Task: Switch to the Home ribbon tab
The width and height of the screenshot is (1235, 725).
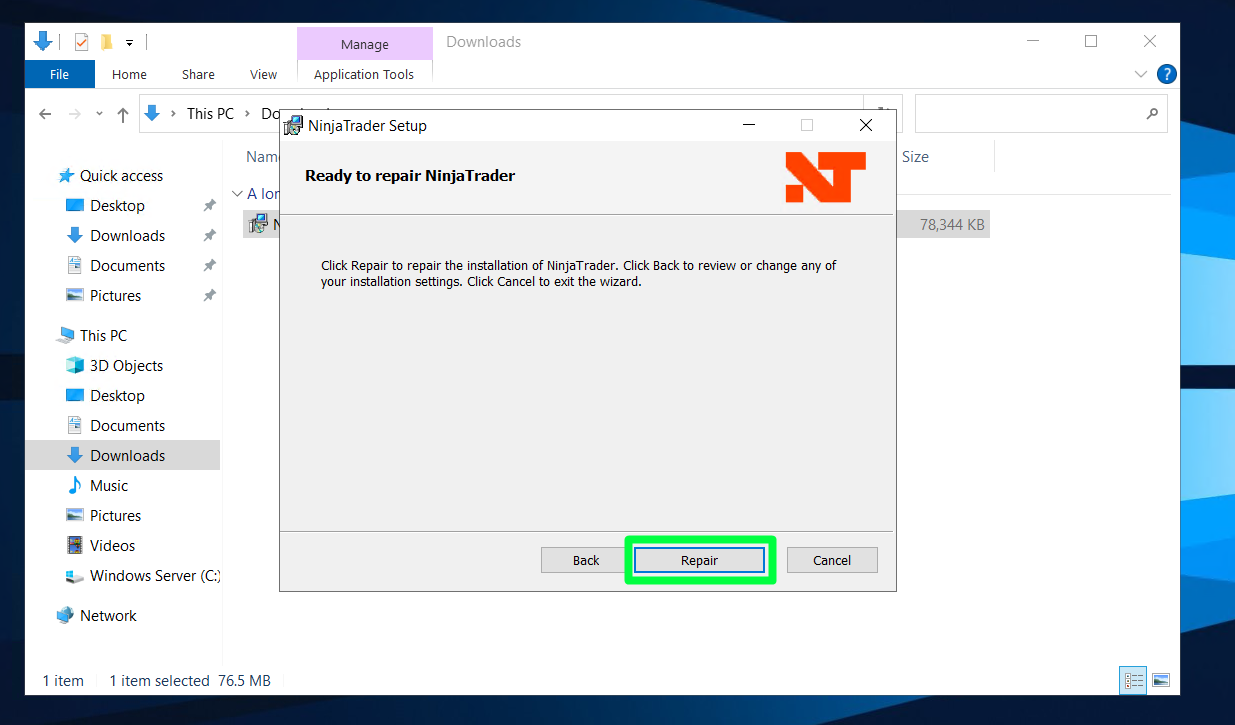Action: tap(129, 74)
